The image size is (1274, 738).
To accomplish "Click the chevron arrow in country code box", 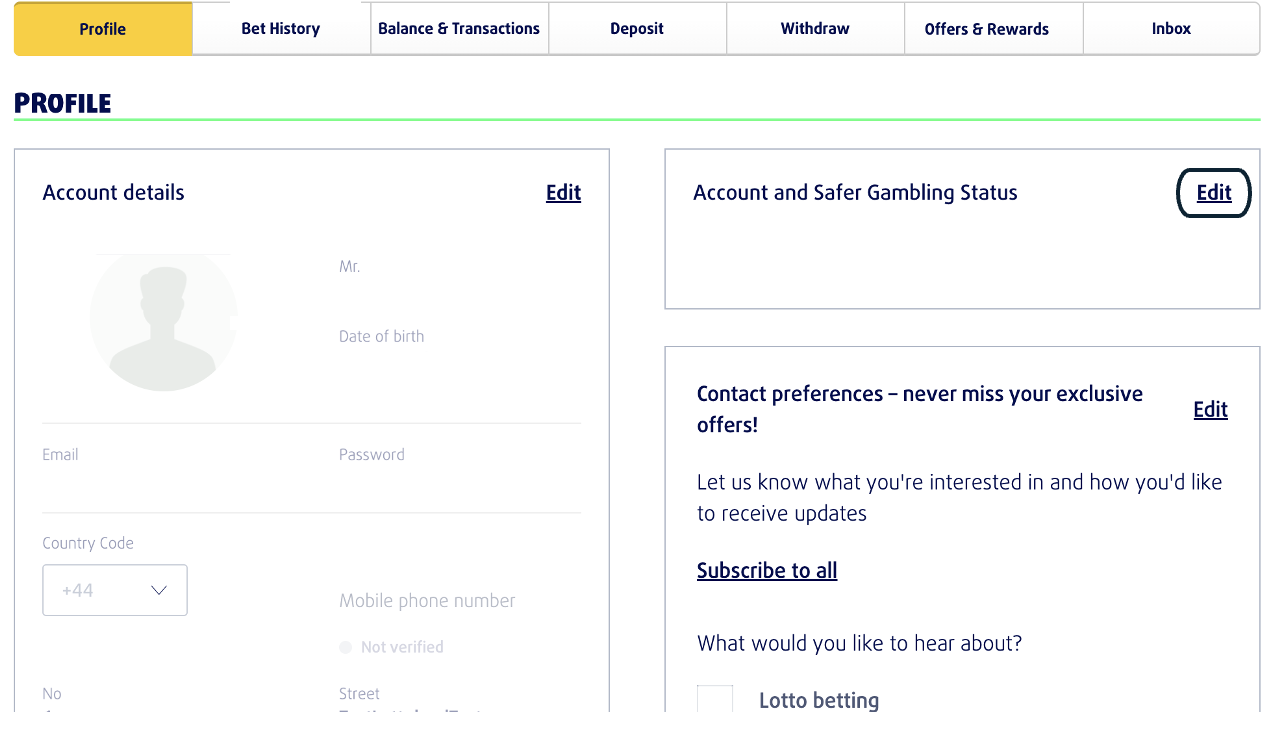I will tap(159, 590).
